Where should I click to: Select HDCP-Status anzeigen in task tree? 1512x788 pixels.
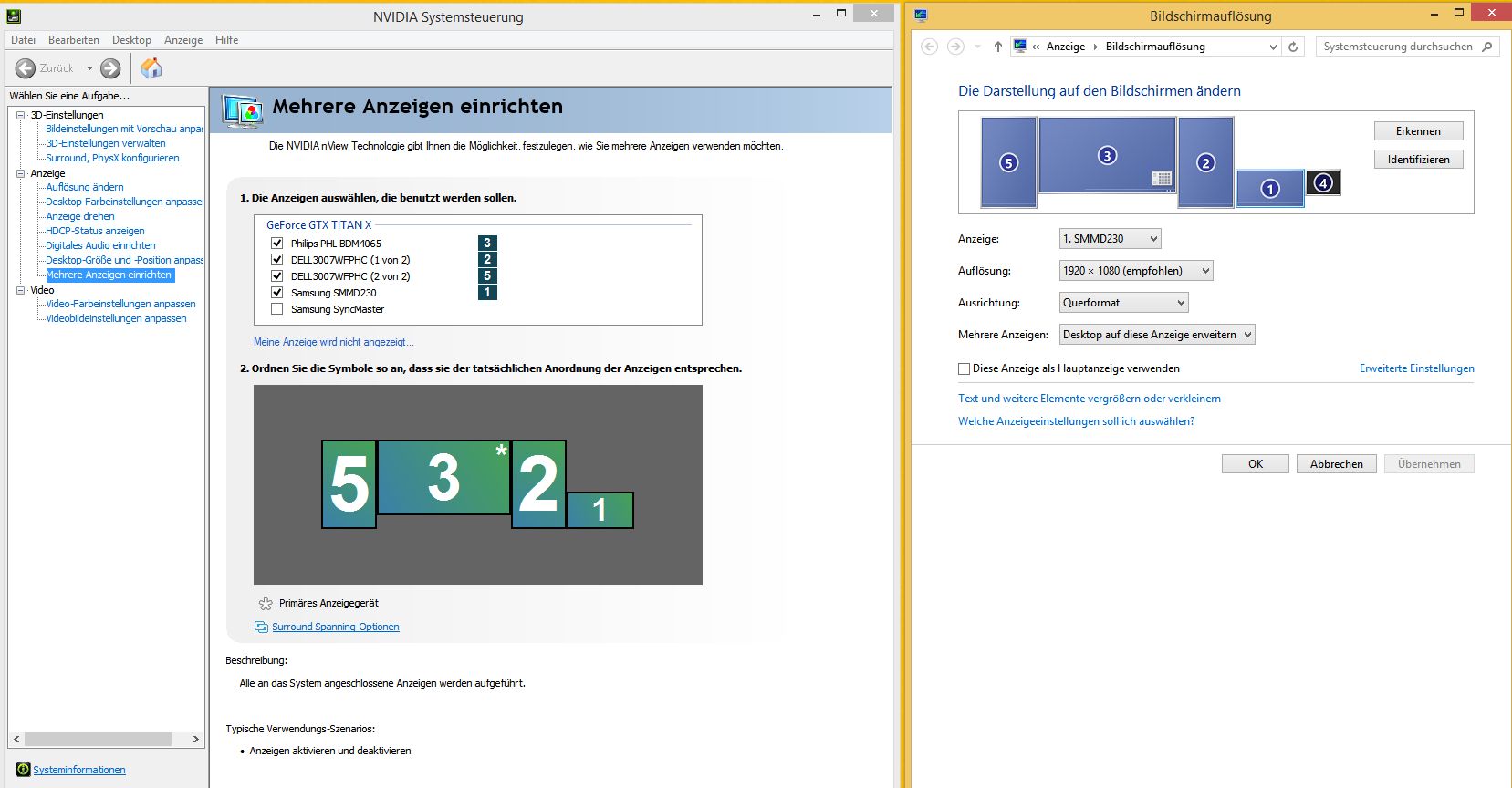coord(95,231)
